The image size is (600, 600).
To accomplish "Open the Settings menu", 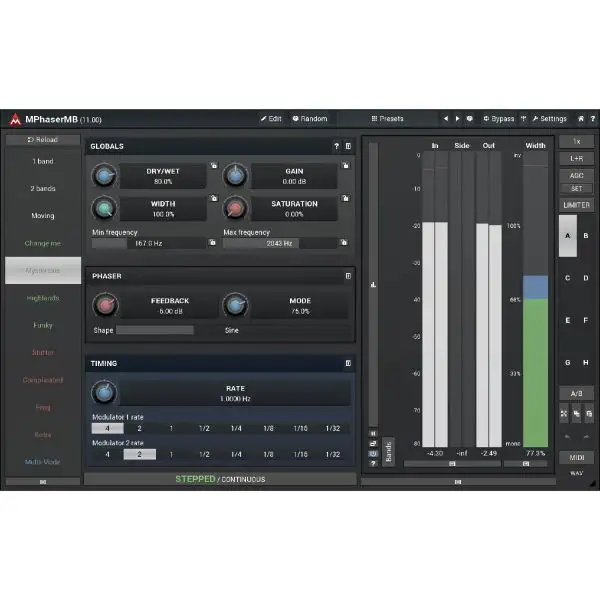I will (x=549, y=119).
